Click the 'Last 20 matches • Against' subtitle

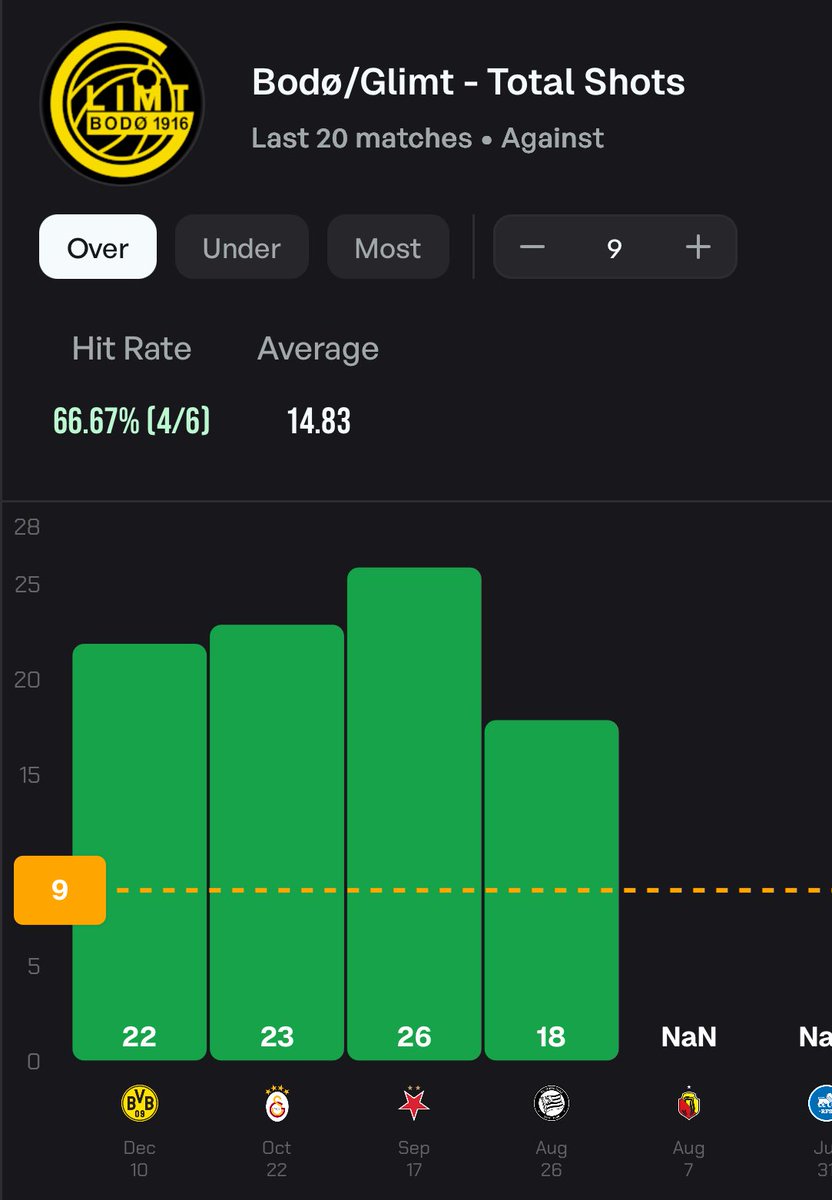(428, 138)
